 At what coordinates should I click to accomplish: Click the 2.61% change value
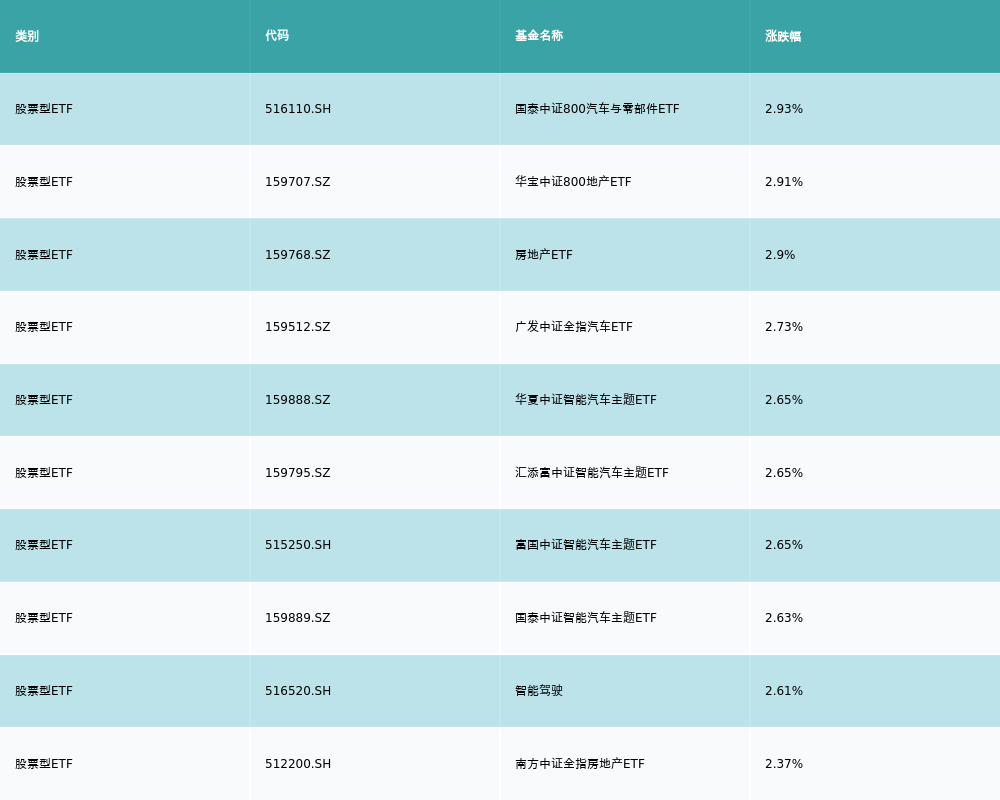click(x=784, y=691)
